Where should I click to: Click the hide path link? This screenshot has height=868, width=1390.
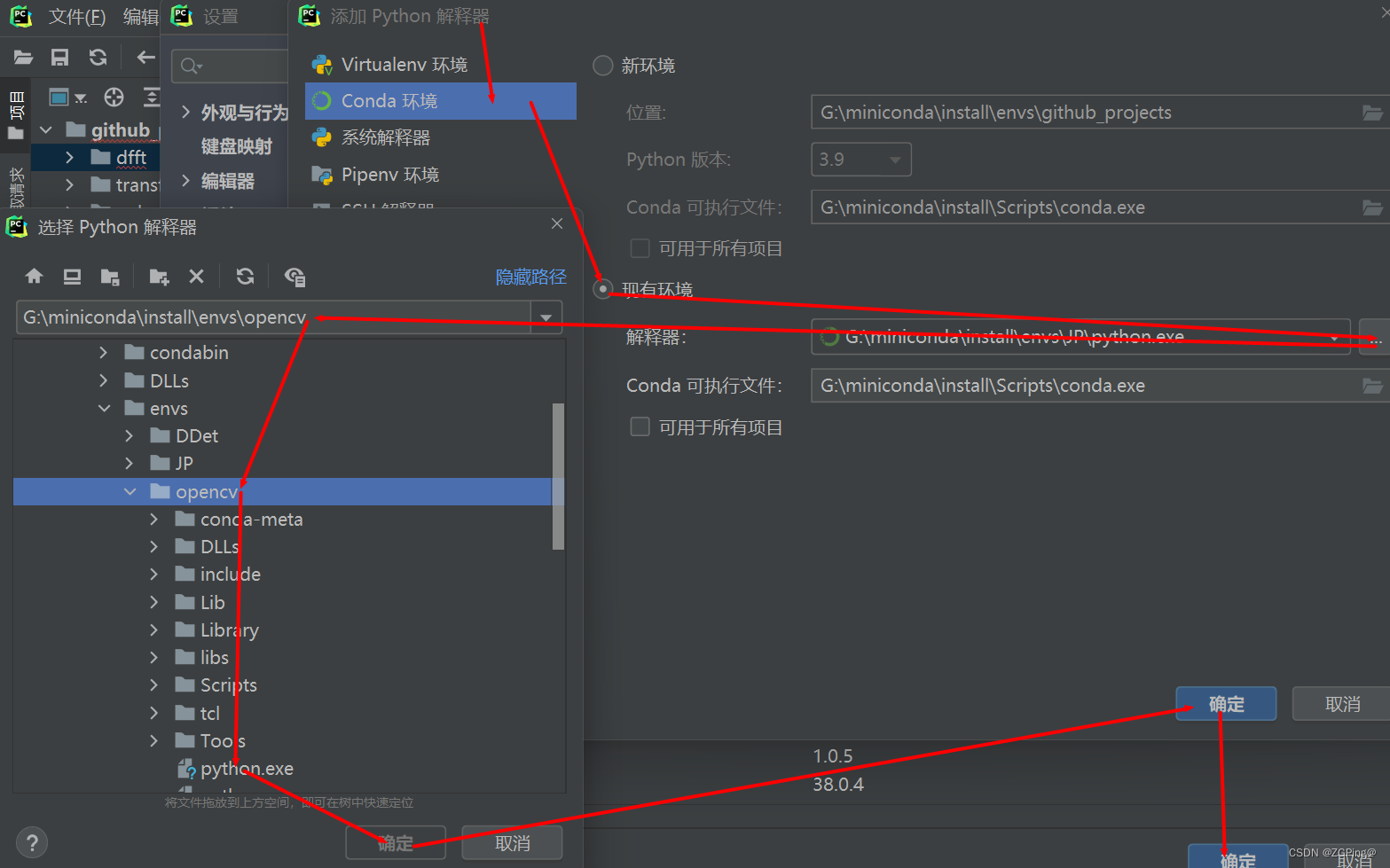click(x=530, y=277)
